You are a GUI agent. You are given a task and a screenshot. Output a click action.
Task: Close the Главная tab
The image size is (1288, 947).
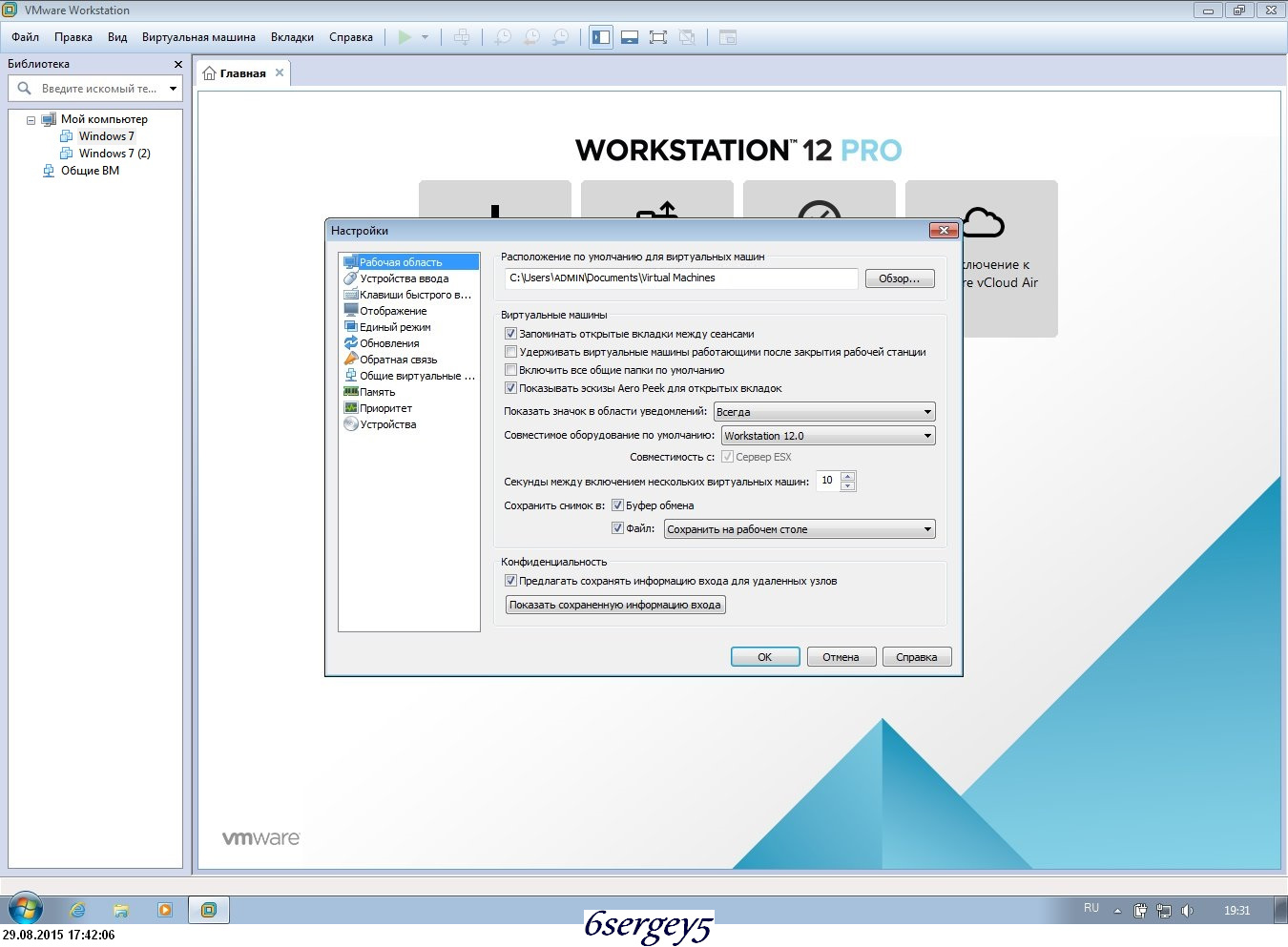(280, 72)
